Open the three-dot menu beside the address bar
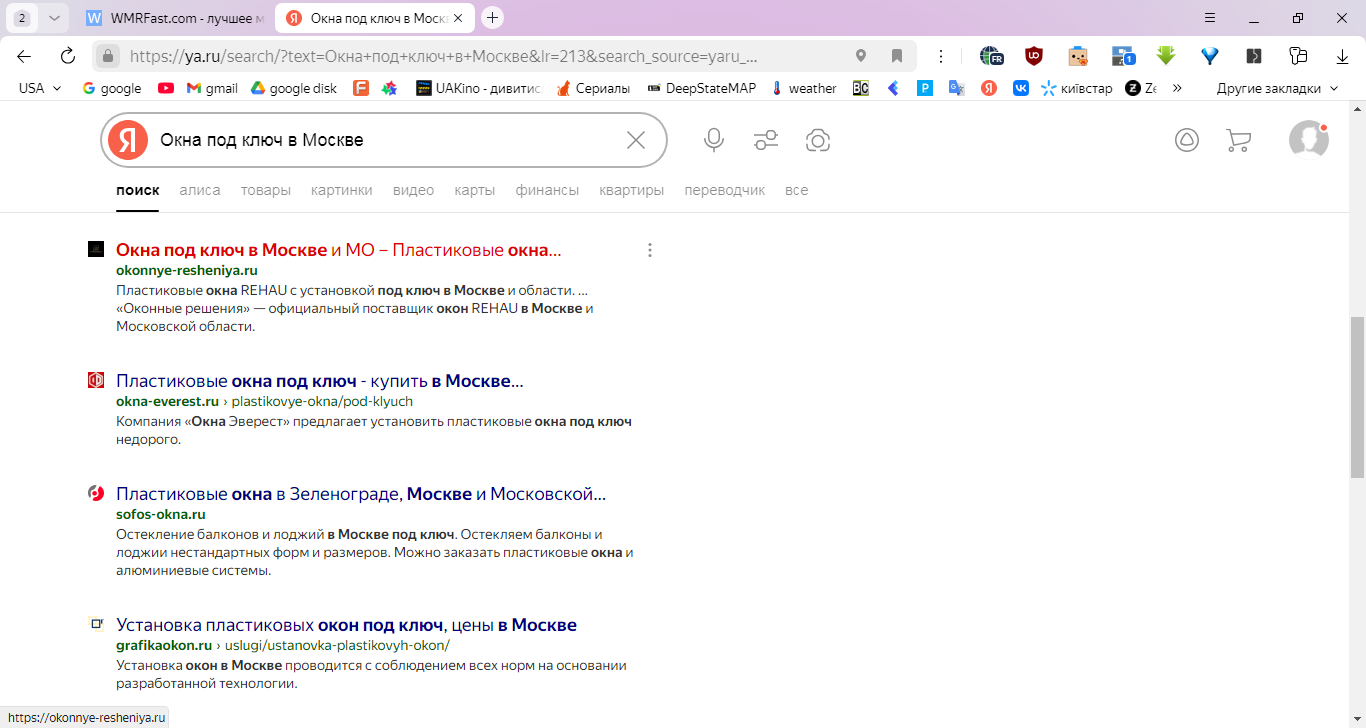Viewport: 1366px width, 728px height. 941,56
